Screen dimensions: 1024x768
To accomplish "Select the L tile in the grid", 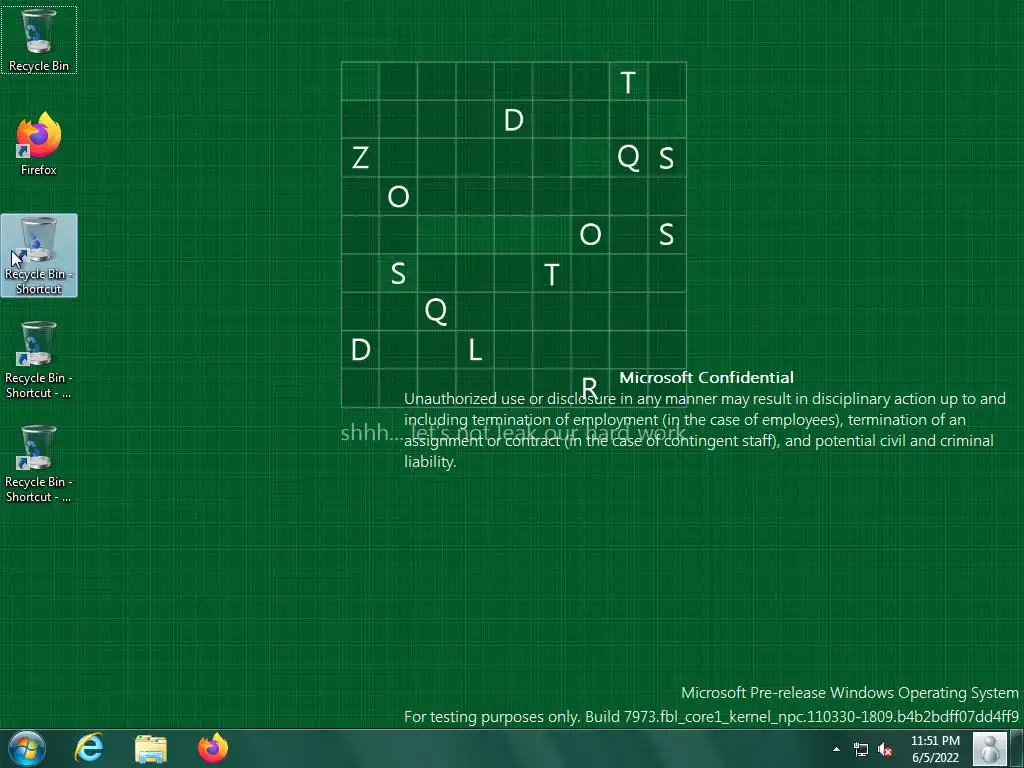I will (x=475, y=350).
